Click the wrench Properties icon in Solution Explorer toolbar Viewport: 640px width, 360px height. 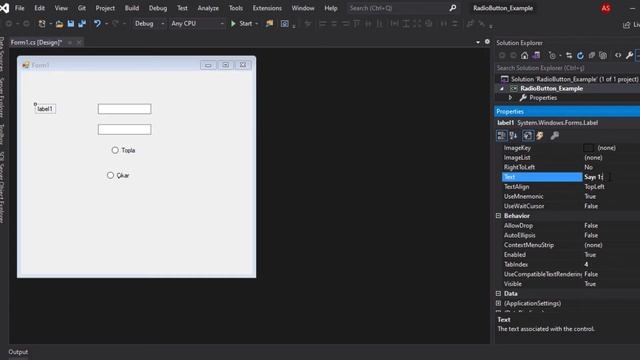click(x=629, y=56)
